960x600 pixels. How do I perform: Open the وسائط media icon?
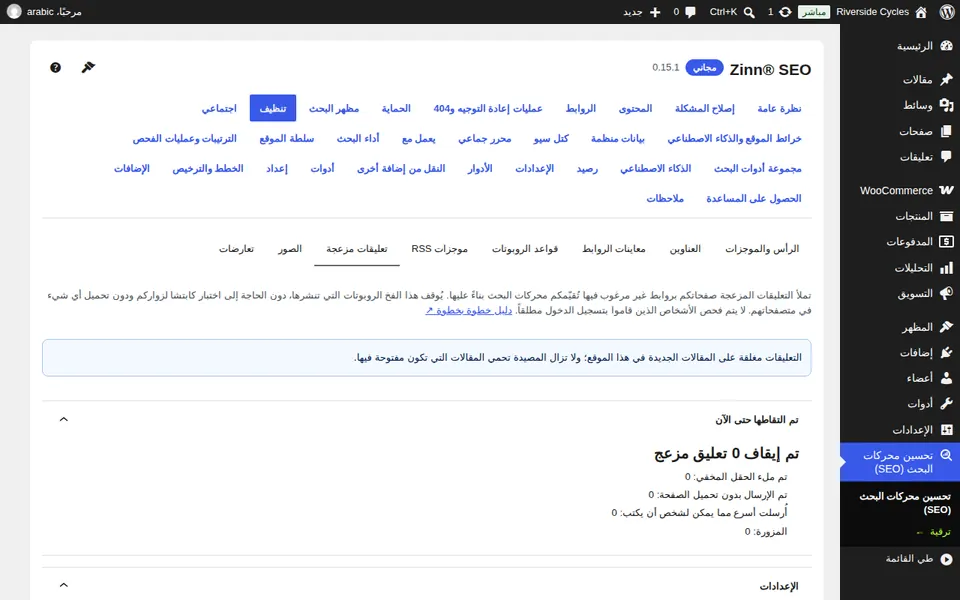pyautogui.click(x=947, y=105)
